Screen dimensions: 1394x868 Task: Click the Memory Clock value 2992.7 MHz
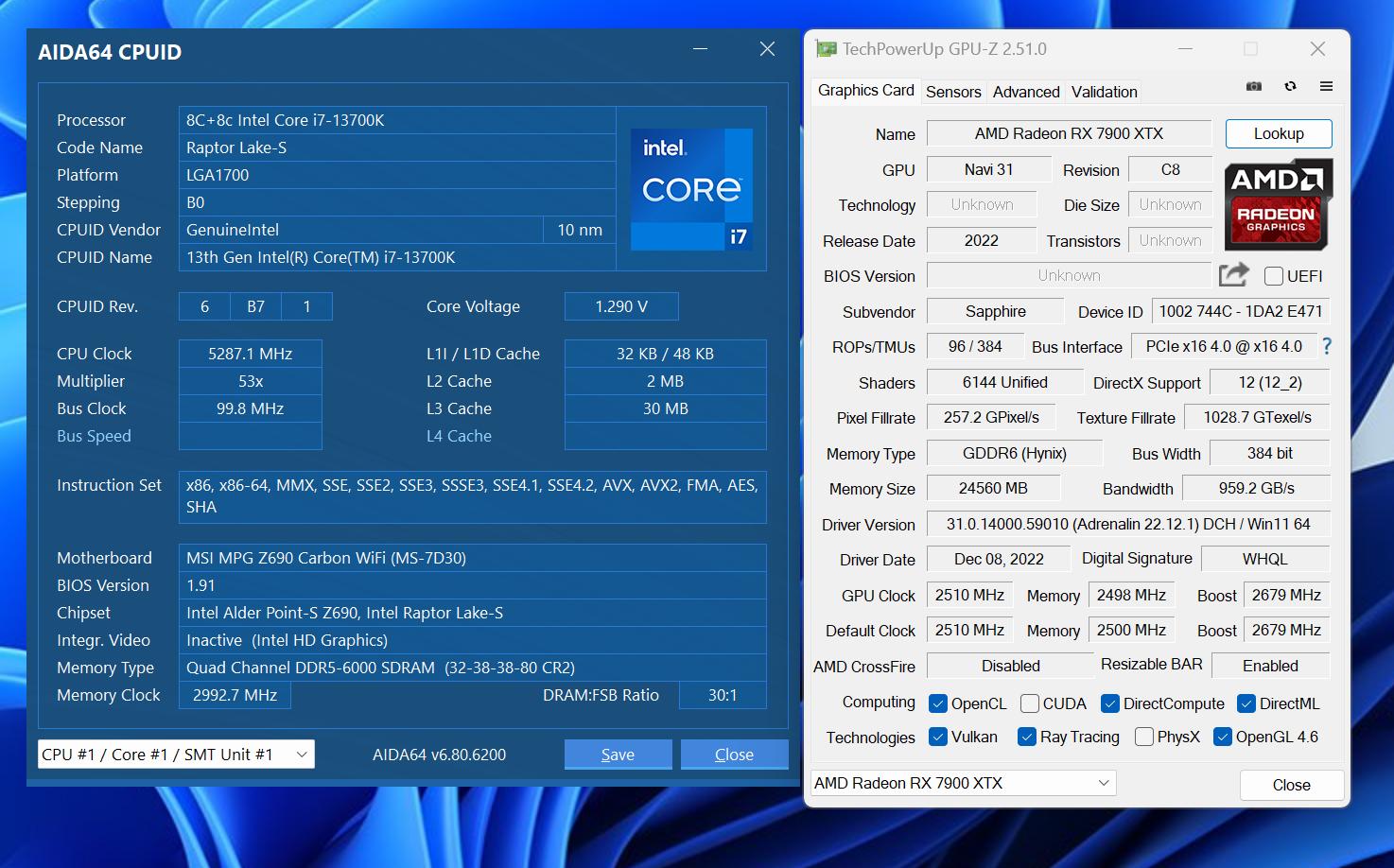(235, 695)
